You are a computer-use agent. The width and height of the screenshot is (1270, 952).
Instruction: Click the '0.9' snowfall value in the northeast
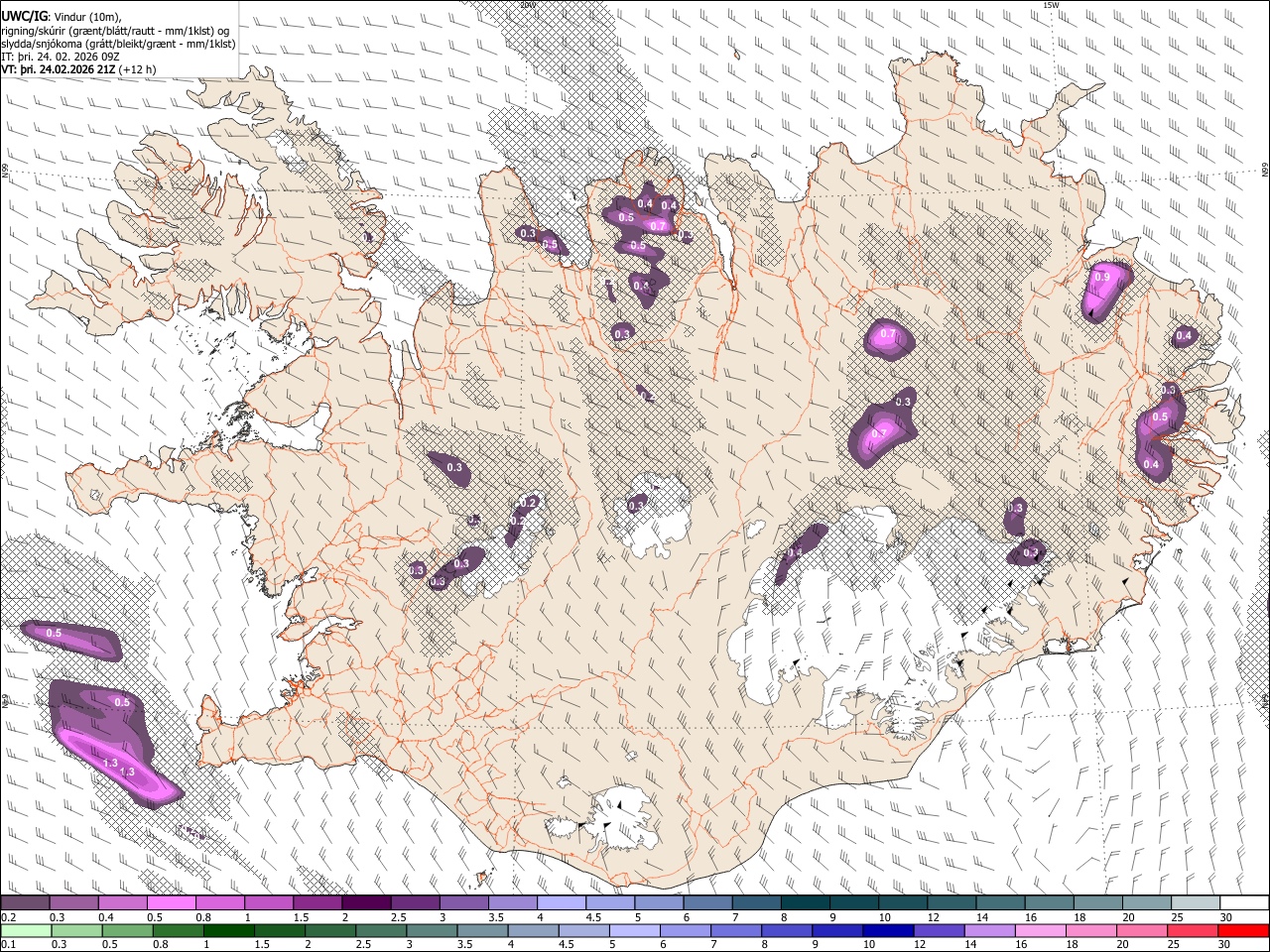click(x=1101, y=279)
